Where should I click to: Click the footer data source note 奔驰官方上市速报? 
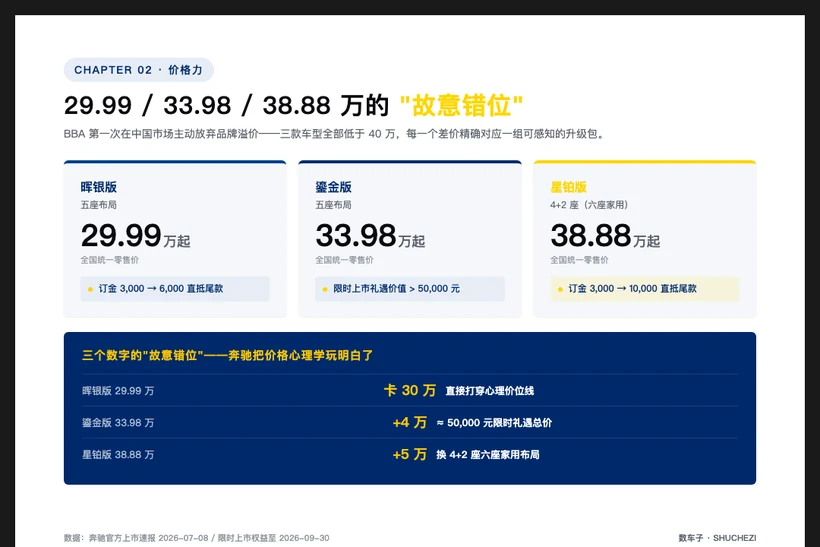point(197,538)
